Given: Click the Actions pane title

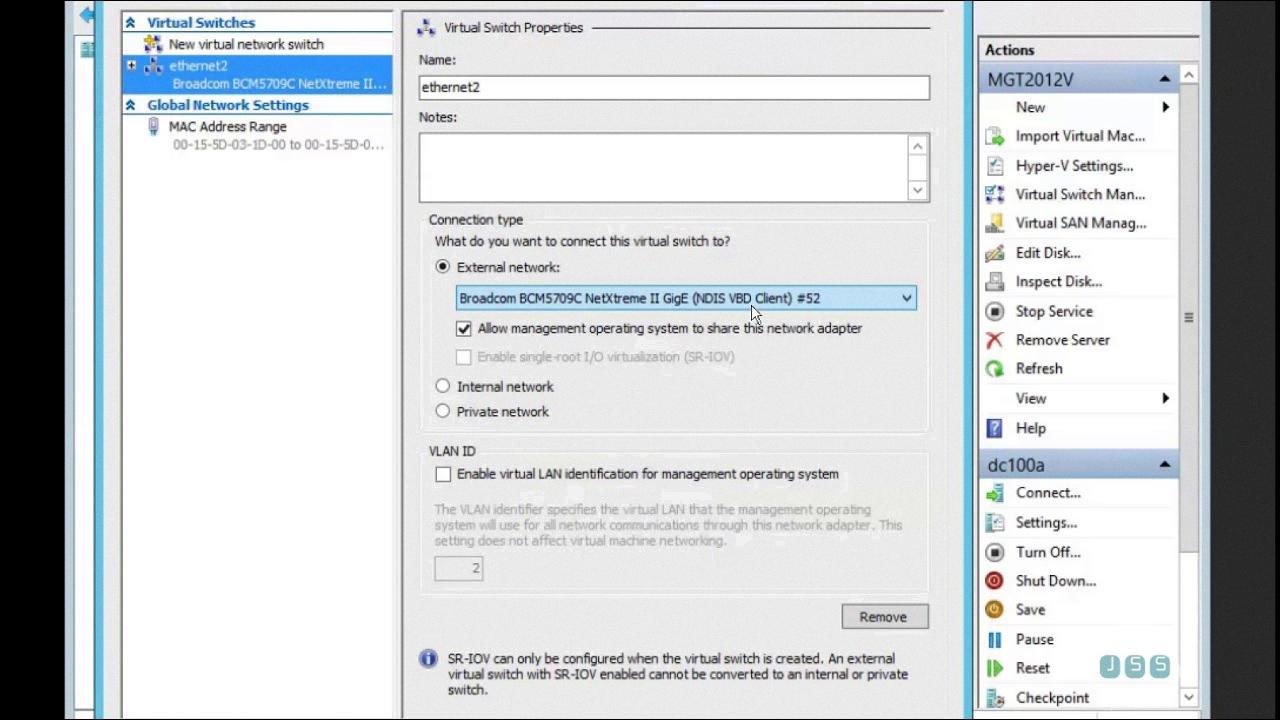Looking at the screenshot, I should pos(1009,50).
